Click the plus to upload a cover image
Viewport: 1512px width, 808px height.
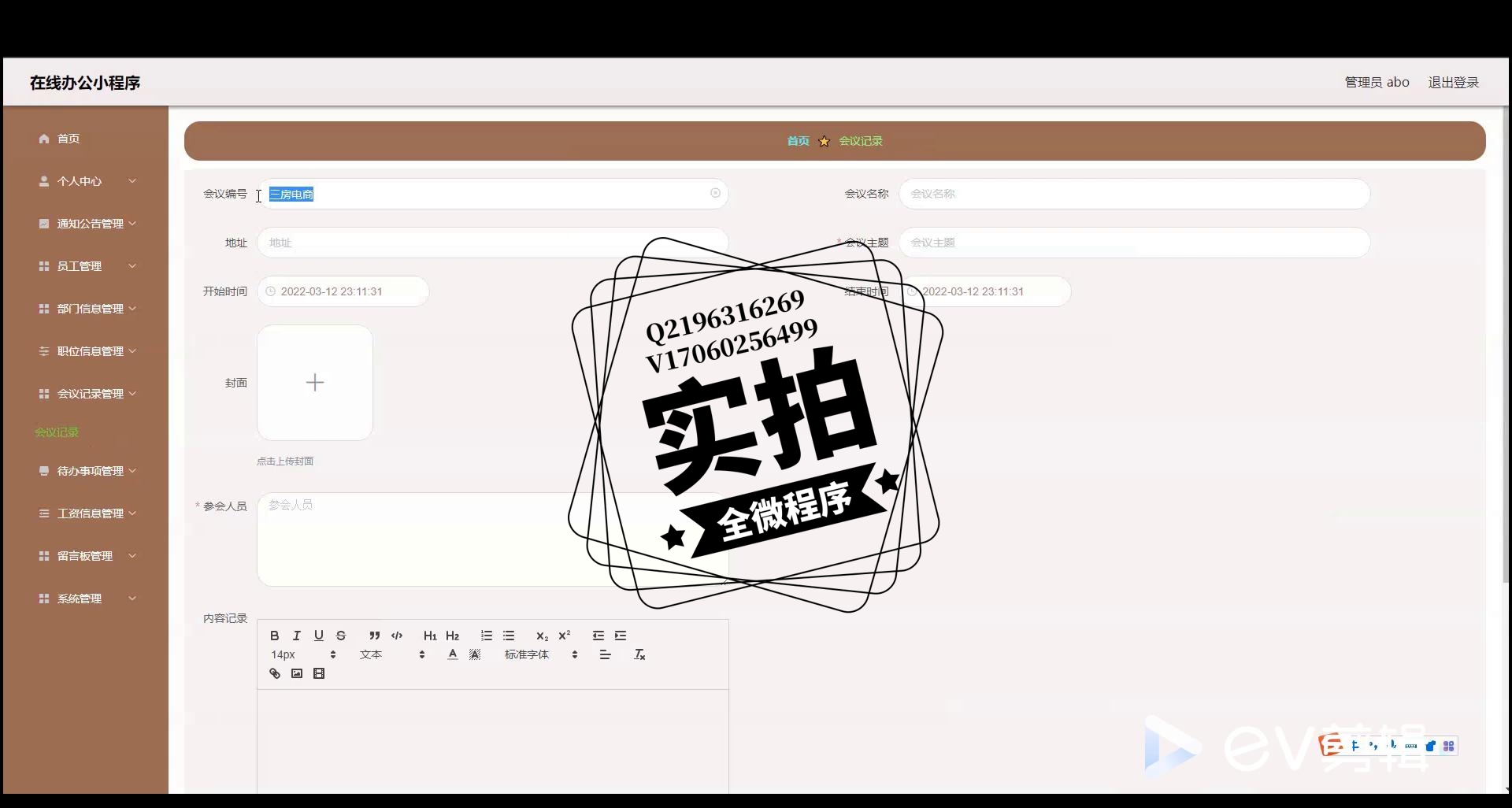315,383
